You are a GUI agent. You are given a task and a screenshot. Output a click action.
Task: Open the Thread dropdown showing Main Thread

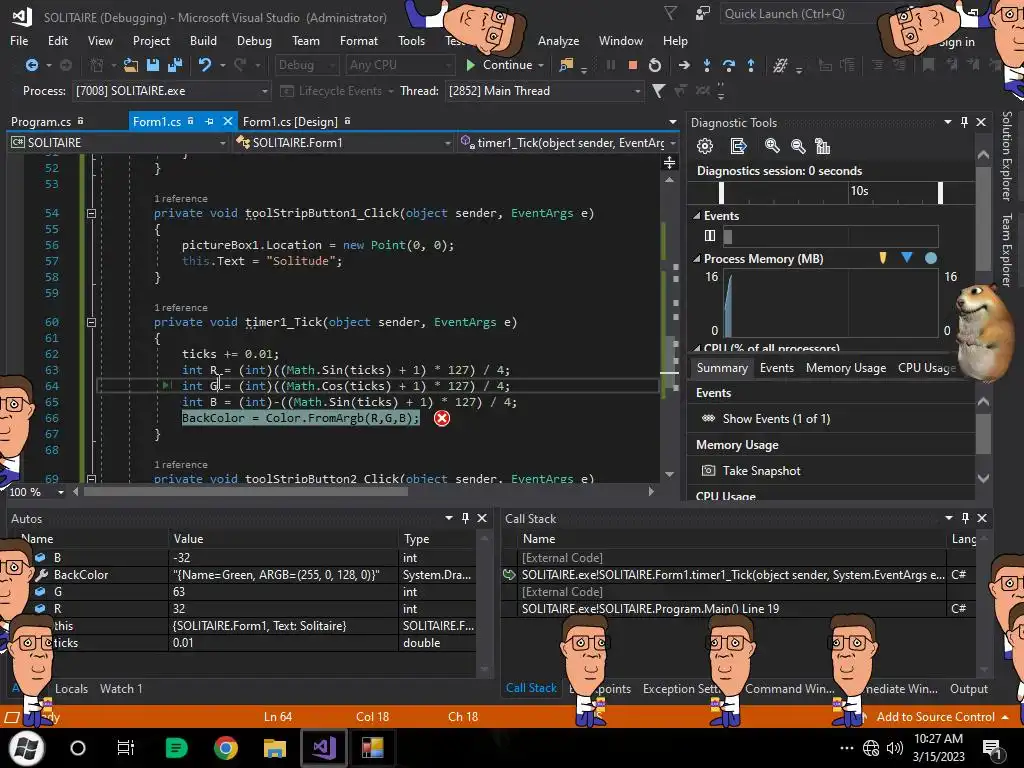coord(545,91)
